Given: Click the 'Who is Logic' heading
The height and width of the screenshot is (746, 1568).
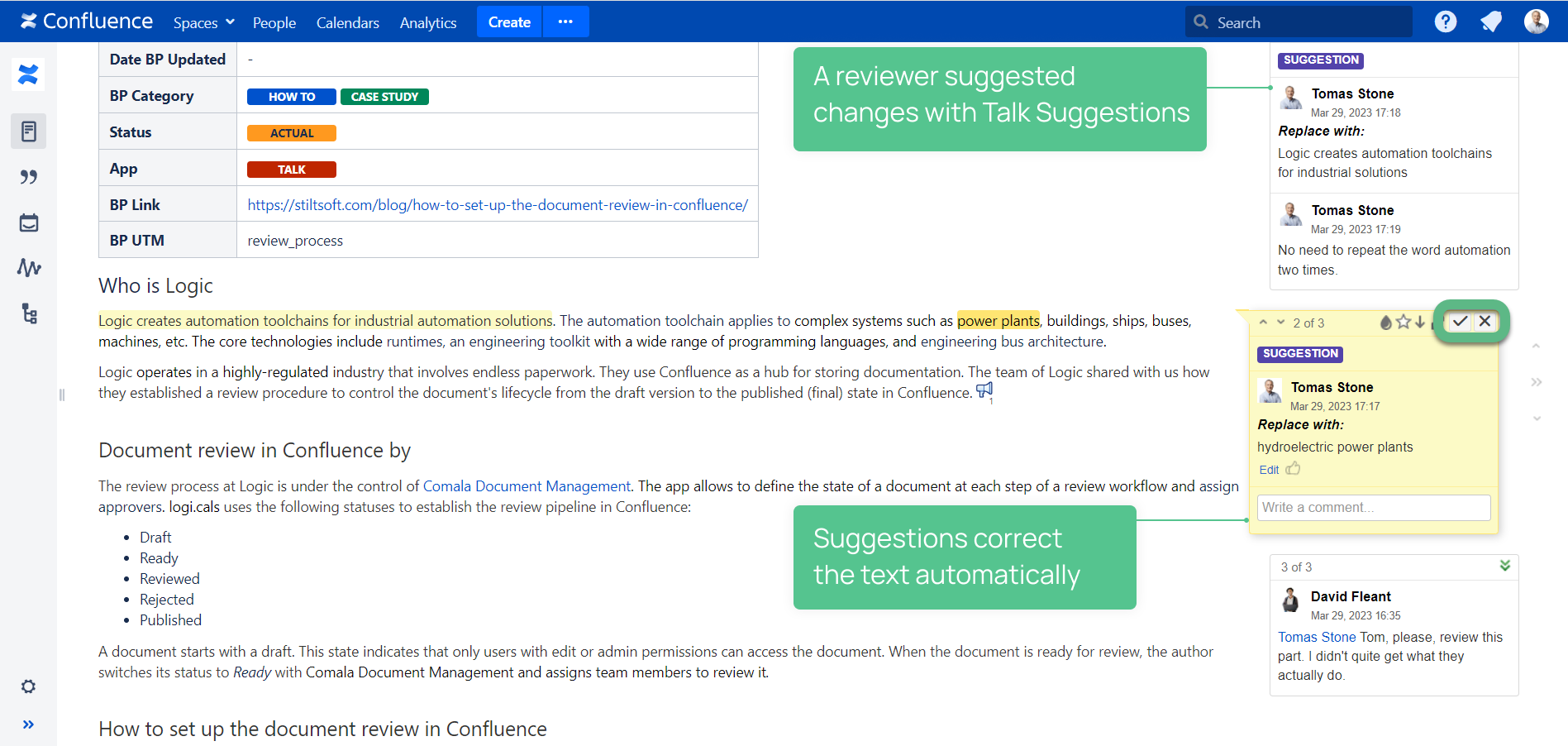Looking at the screenshot, I should [x=155, y=286].
